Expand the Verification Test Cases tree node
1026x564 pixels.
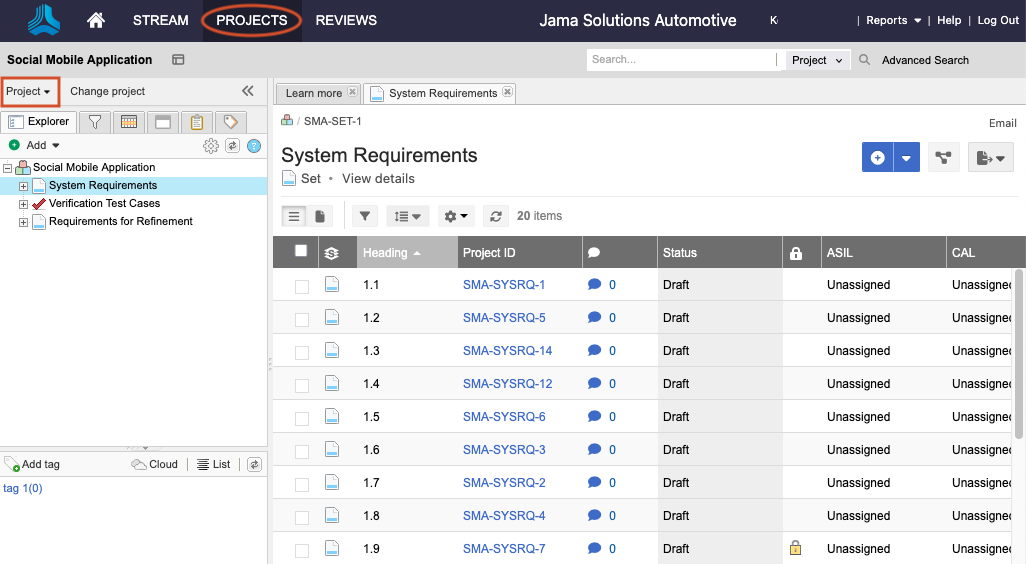[24, 204]
